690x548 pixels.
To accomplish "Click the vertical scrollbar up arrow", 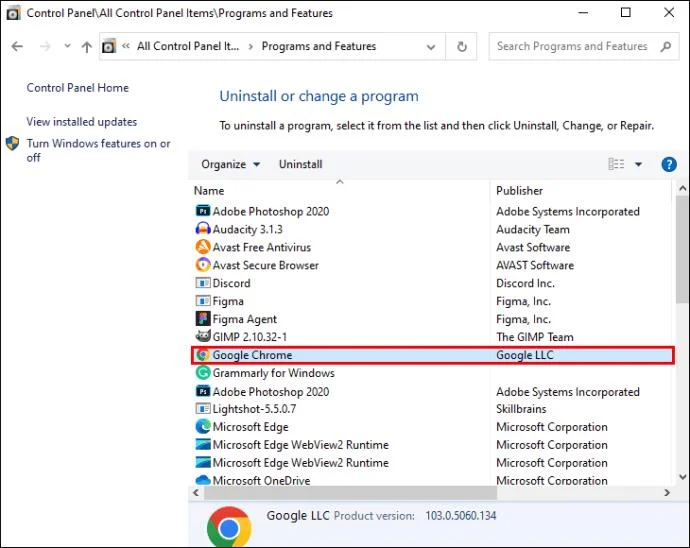I will pyautogui.click(x=683, y=188).
